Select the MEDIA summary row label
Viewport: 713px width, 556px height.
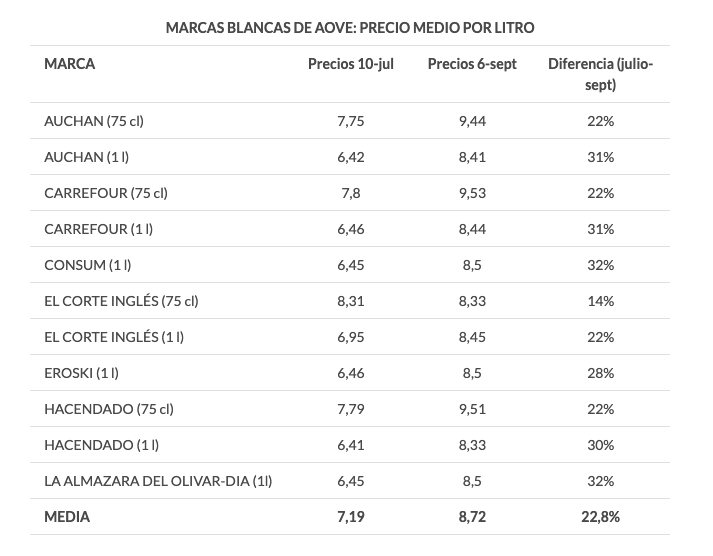[67, 517]
